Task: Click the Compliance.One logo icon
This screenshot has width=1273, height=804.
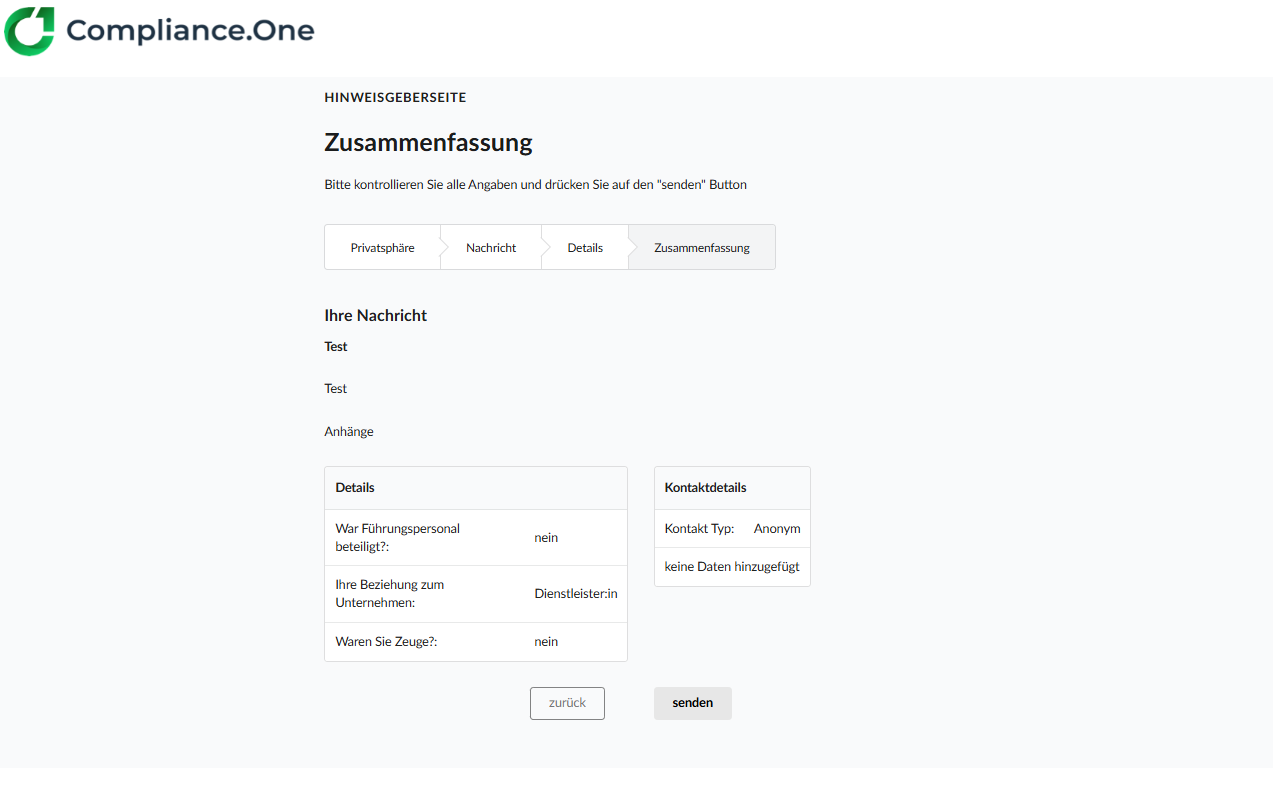Action: pyautogui.click(x=30, y=31)
